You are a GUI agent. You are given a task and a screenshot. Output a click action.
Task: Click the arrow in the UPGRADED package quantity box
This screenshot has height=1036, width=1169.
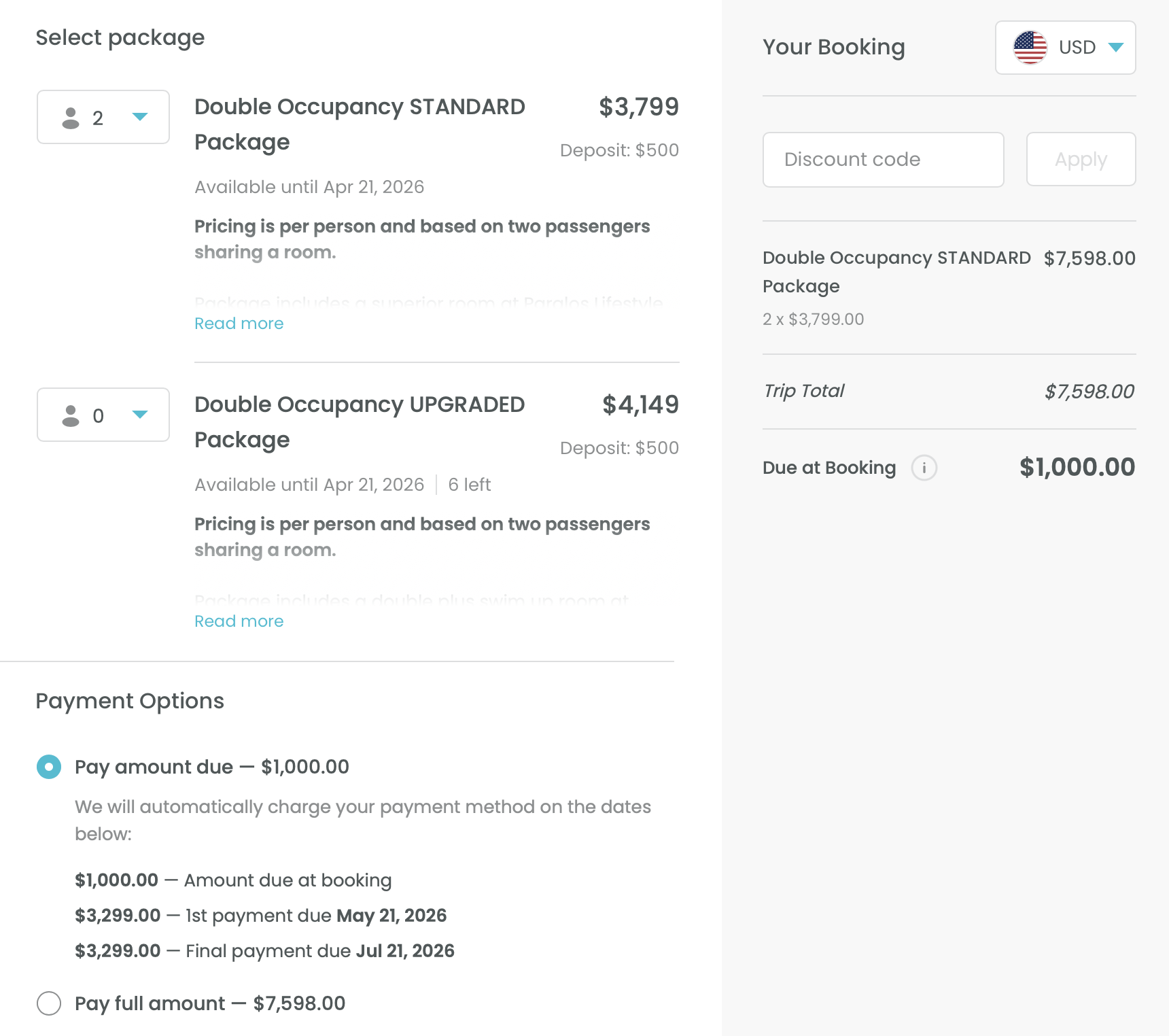tap(140, 415)
